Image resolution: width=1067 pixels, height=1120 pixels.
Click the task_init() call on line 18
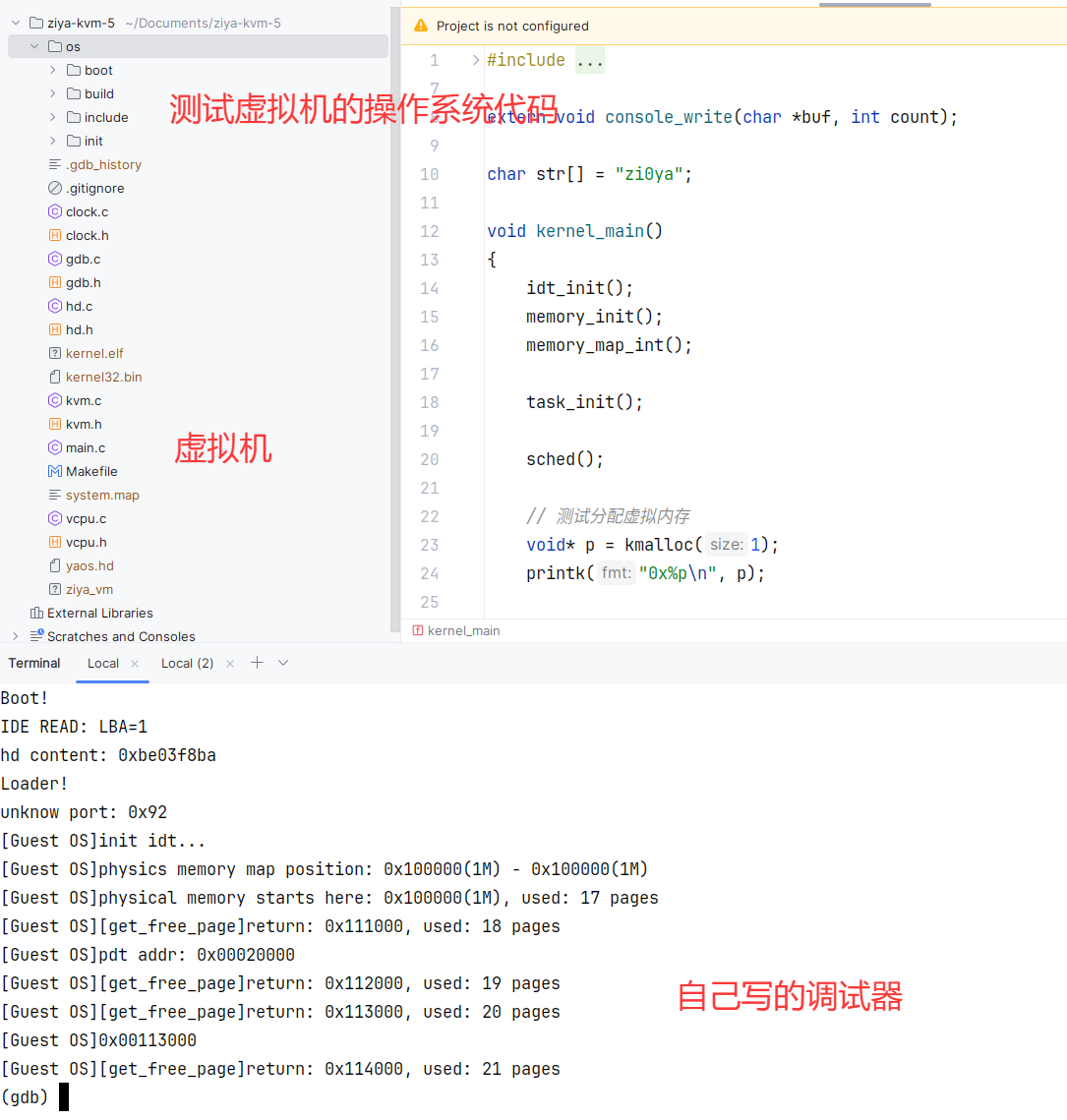(x=584, y=401)
